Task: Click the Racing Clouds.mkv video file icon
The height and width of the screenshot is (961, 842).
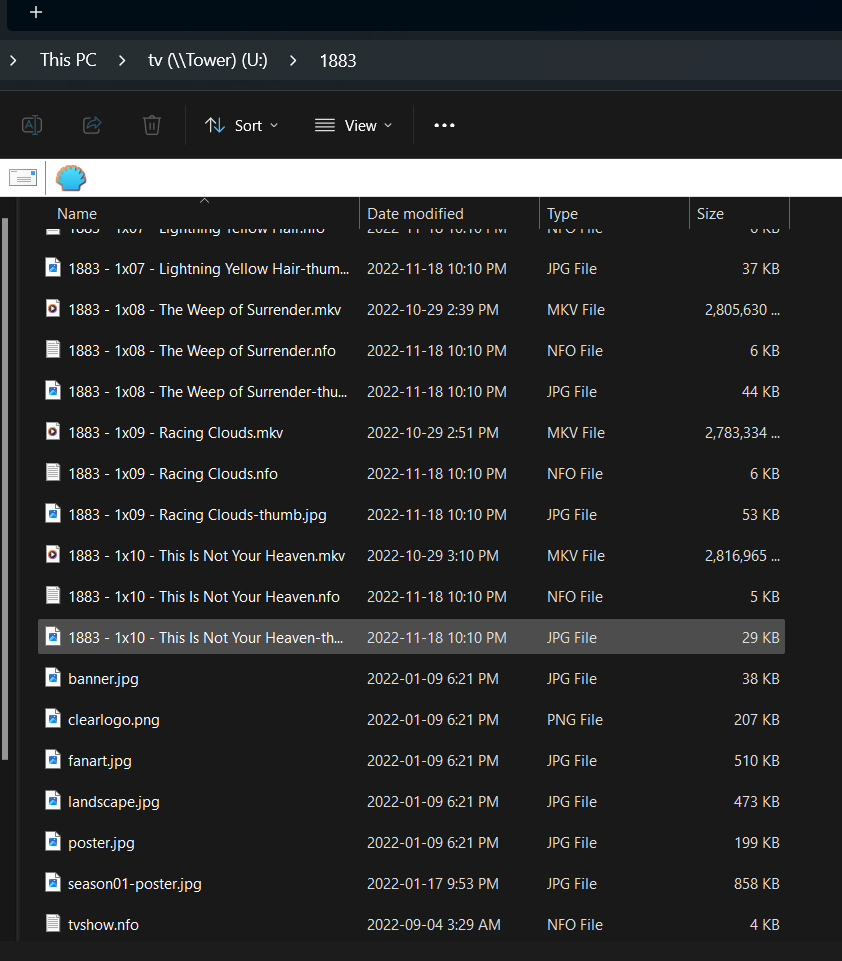Action: click(x=53, y=433)
